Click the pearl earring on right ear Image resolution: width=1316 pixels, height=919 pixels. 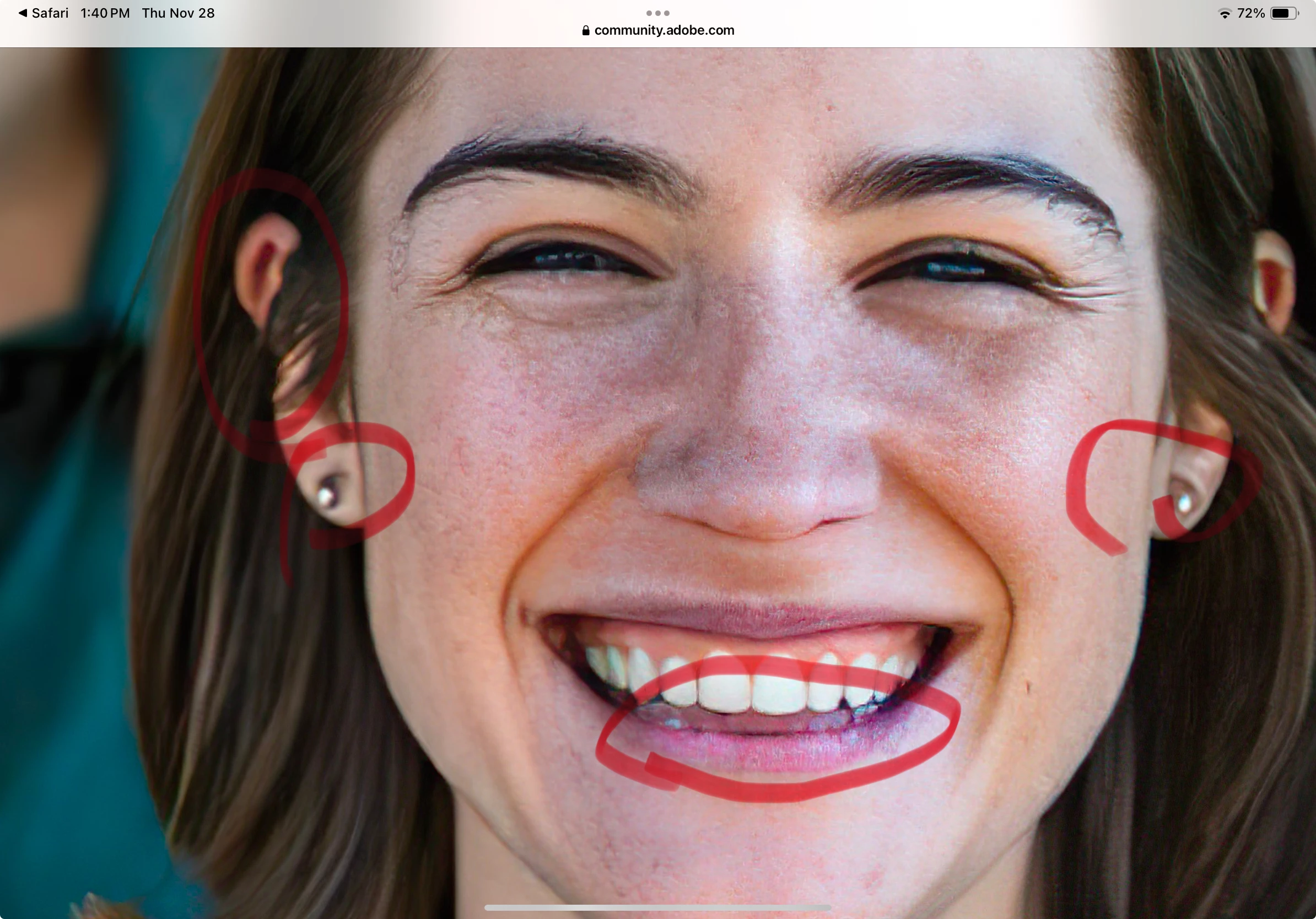coord(1184,504)
